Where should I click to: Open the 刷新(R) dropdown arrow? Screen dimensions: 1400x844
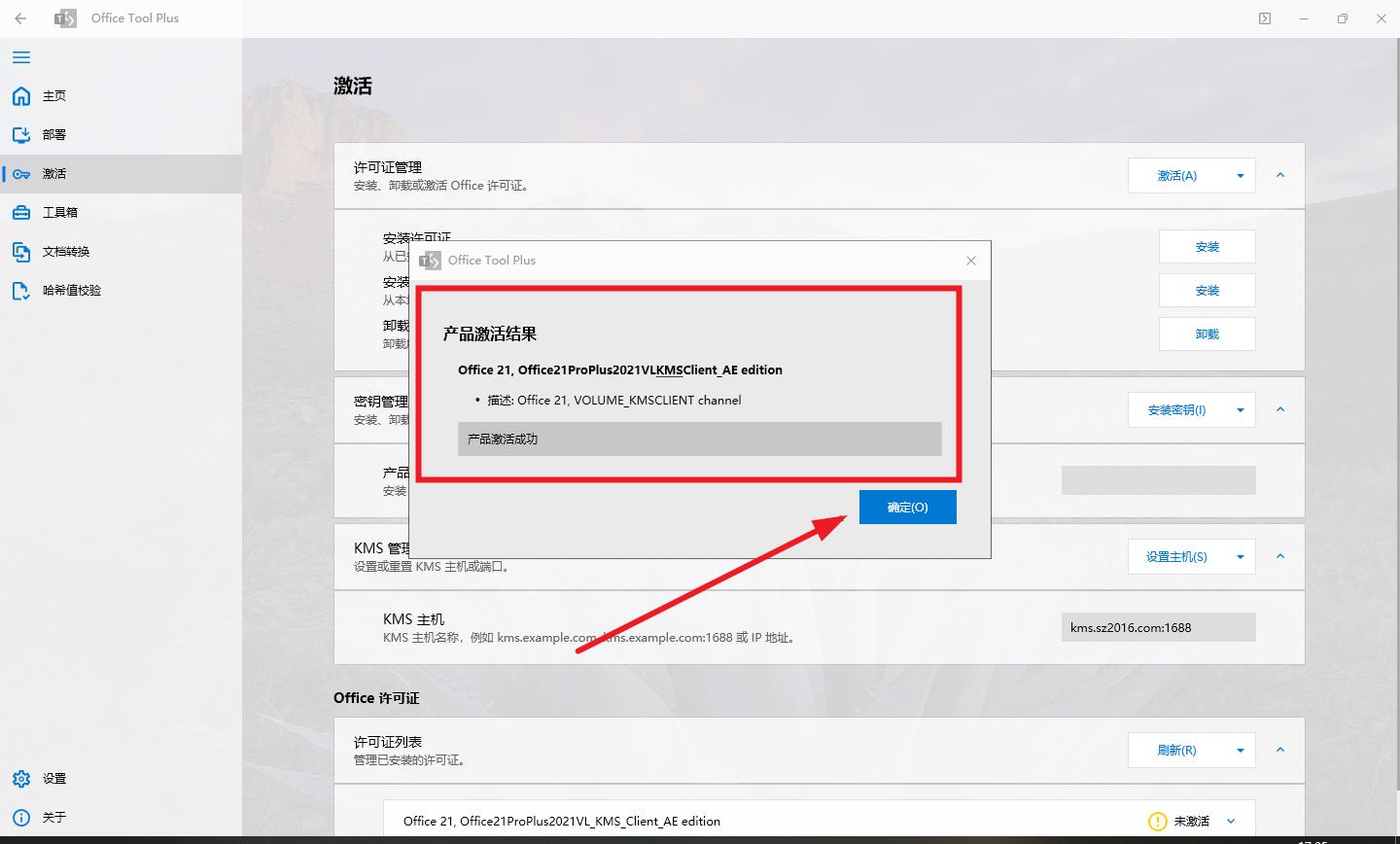tap(1241, 750)
